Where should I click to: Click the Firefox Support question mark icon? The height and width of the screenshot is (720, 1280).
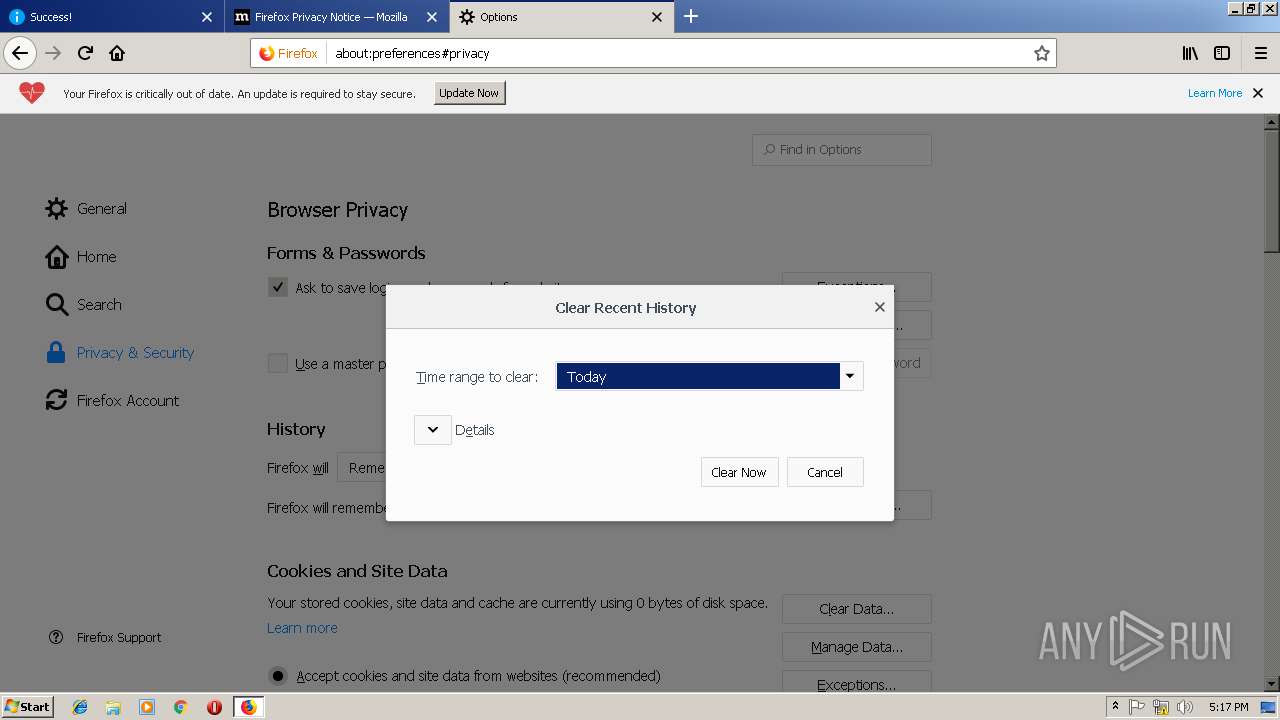[x=56, y=637]
